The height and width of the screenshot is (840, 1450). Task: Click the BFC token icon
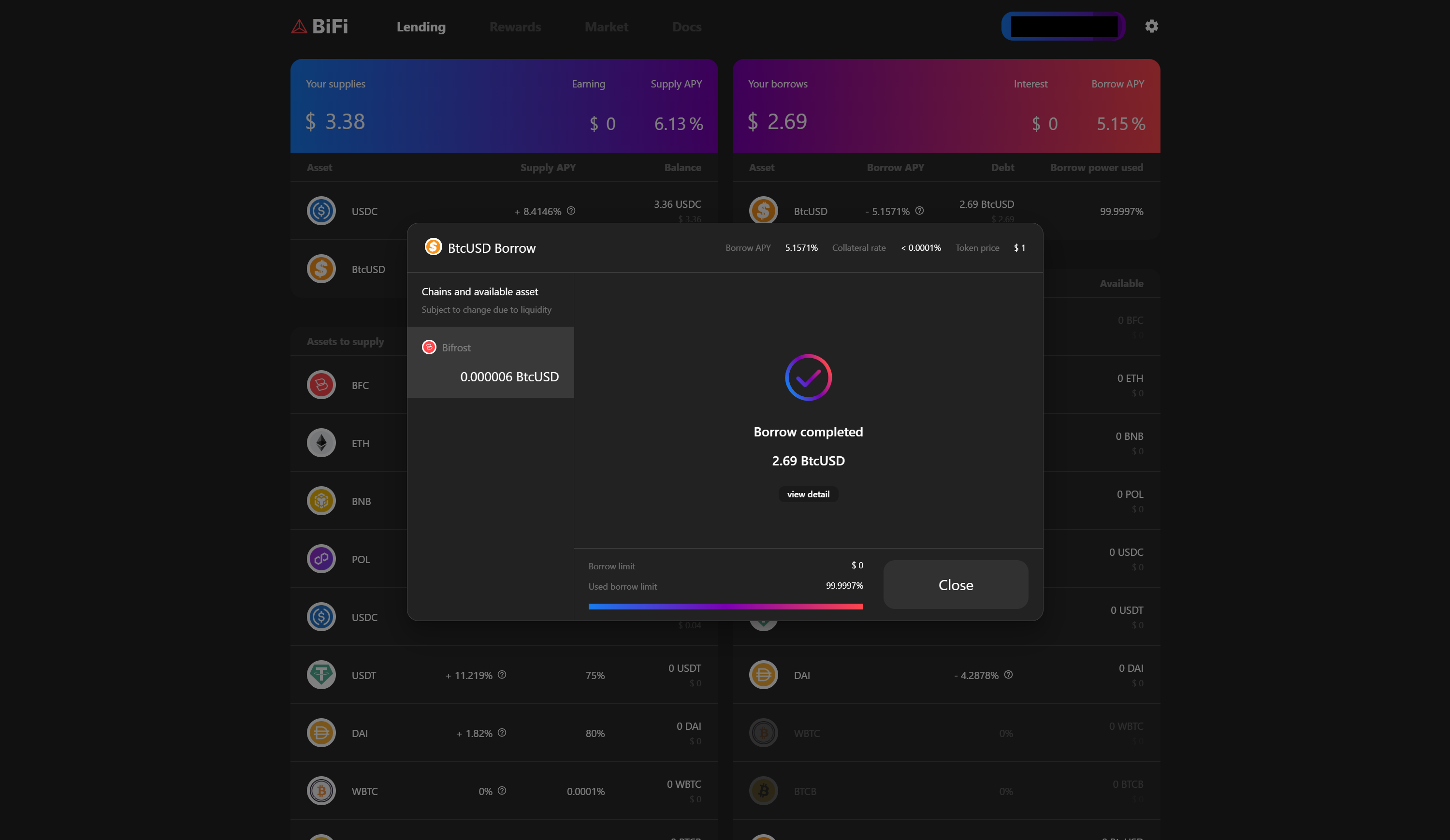coord(321,385)
